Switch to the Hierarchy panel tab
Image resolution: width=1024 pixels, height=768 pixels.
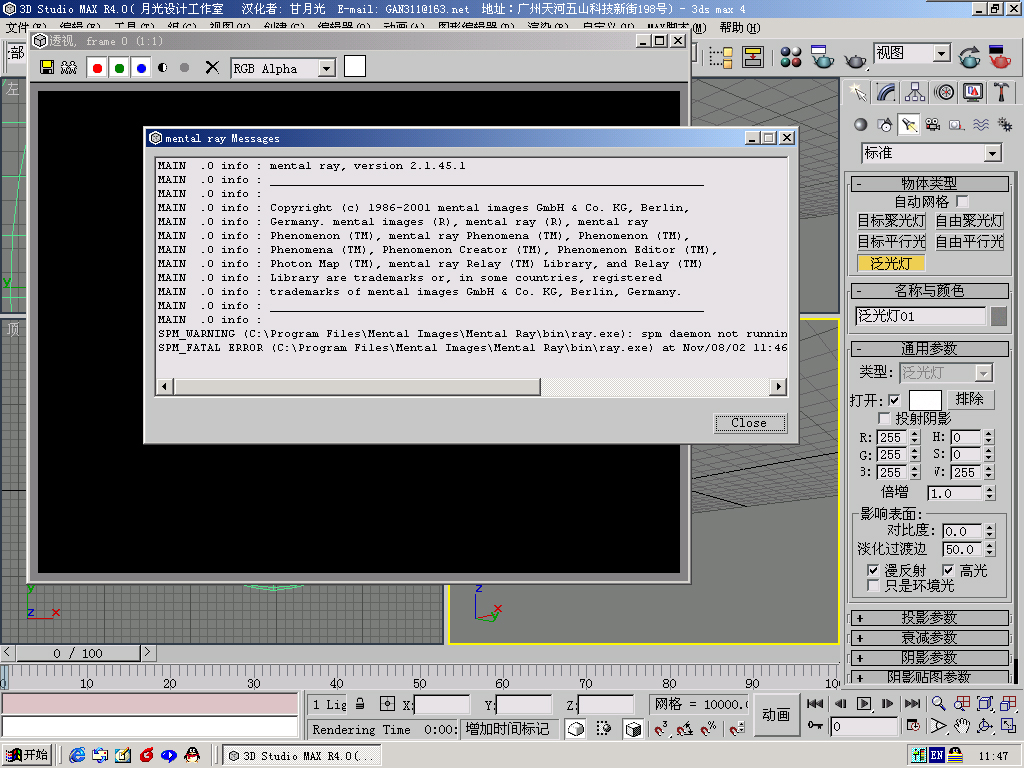pyautogui.click(x=915, y=92)
